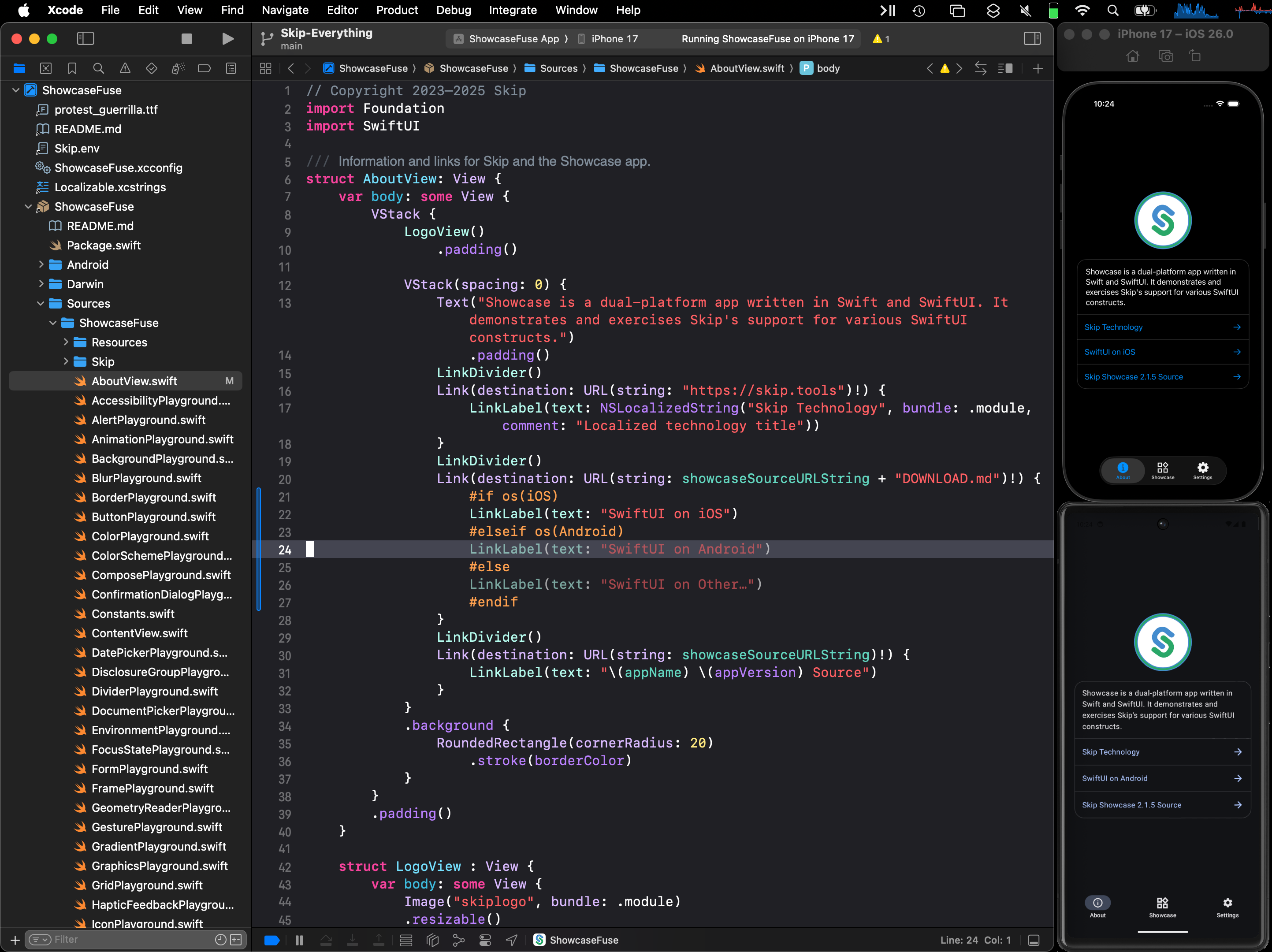
Task: Open the Debug menu
Action: 453,10
